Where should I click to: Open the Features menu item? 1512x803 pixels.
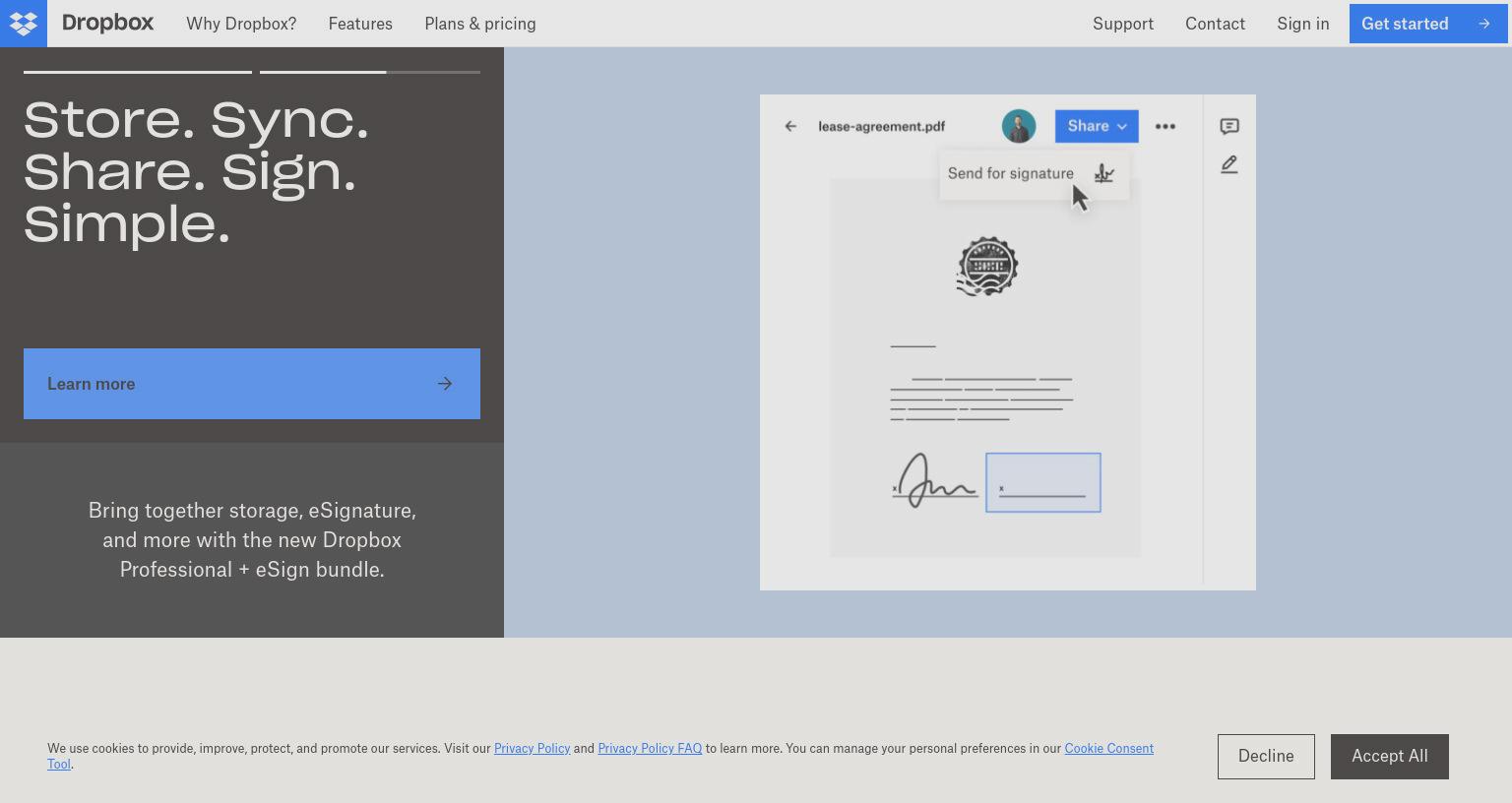[x=360, y=24]
